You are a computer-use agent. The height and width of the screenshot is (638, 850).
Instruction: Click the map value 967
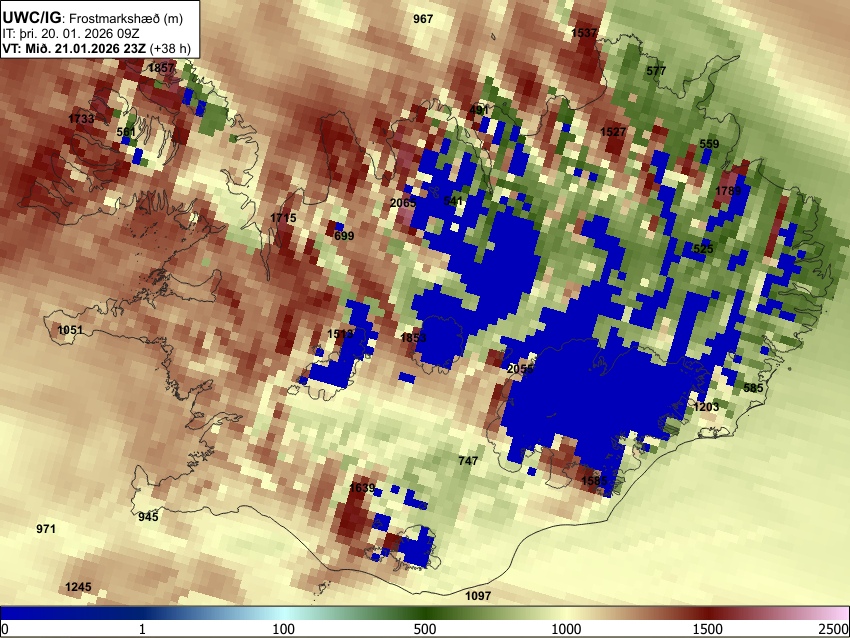423,19
